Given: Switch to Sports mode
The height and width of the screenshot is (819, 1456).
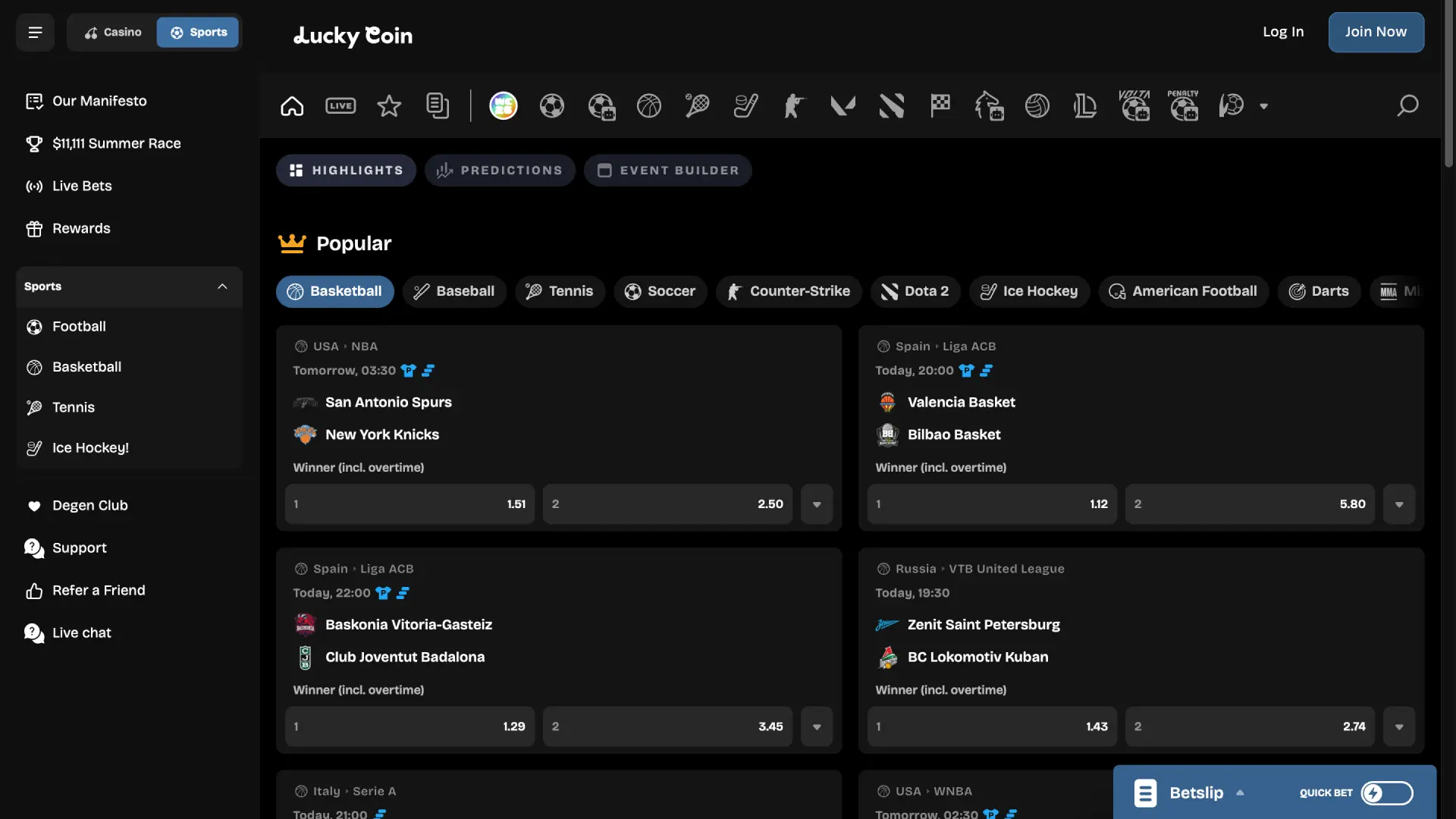Looking at the screenshot, I should coord(199,33).
